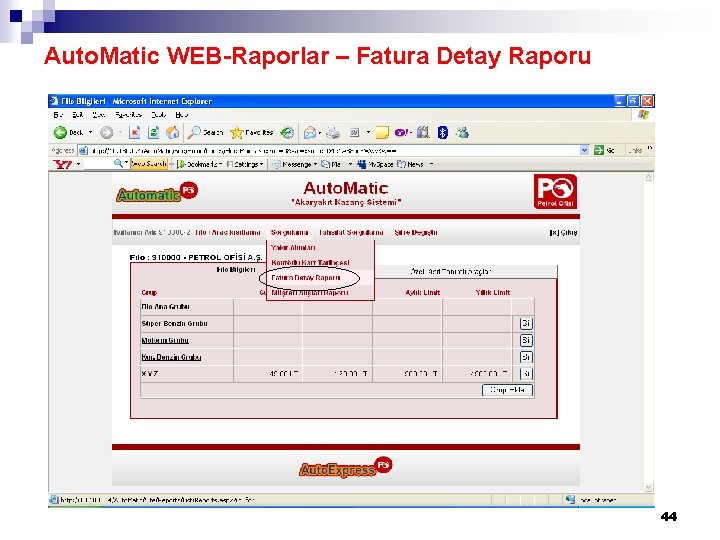Click the History icon beside Favorites
The height and width of the screenshot is (540, 720).
click(287, 133)
